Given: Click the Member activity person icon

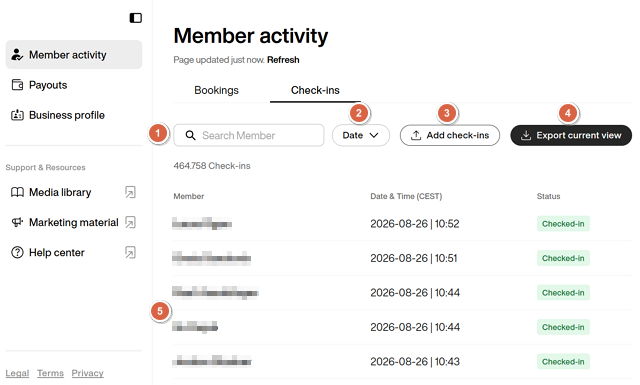Looking at the screenshot, I should pos(17,54).
